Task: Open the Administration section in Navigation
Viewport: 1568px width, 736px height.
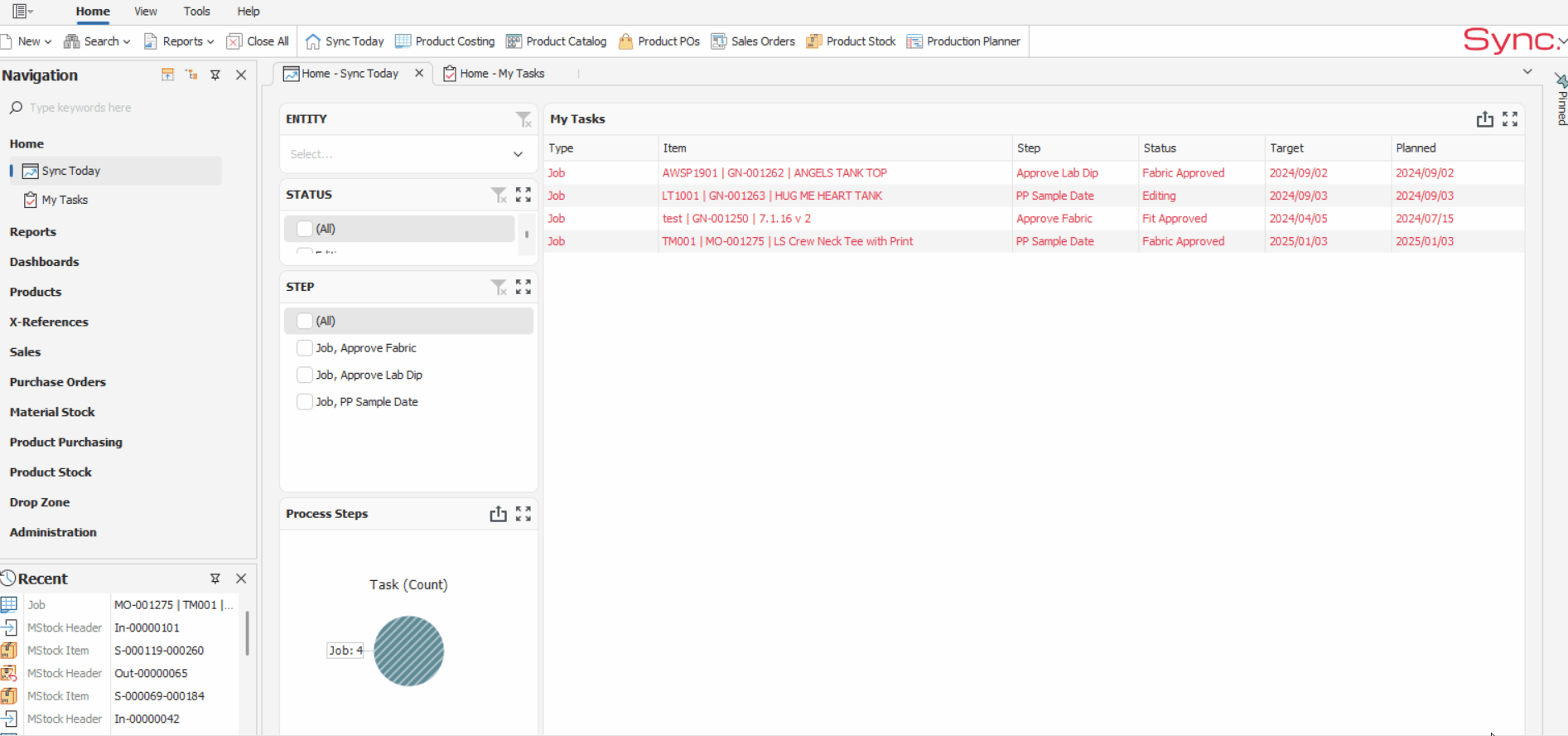Action: coord(53,532)
